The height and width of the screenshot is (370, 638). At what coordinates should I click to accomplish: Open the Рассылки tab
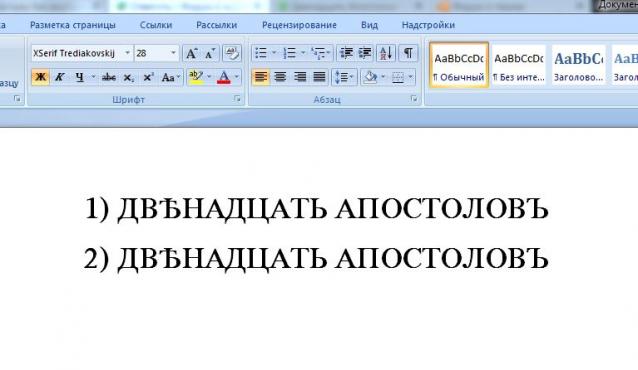pyautogui.click(x=216, y=25)
